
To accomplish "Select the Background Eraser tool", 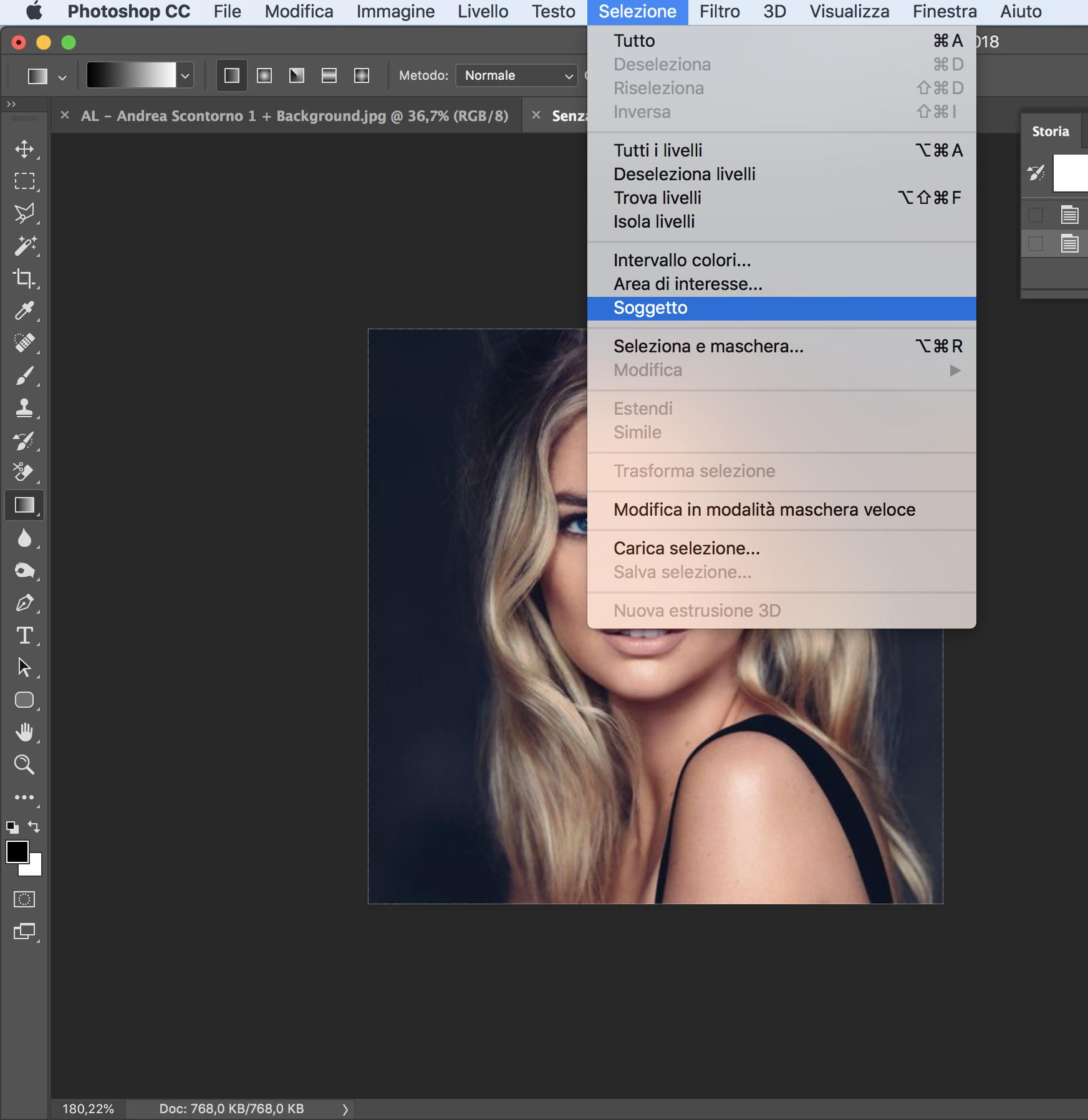I will pyautogui.click(x=24, y=472).
